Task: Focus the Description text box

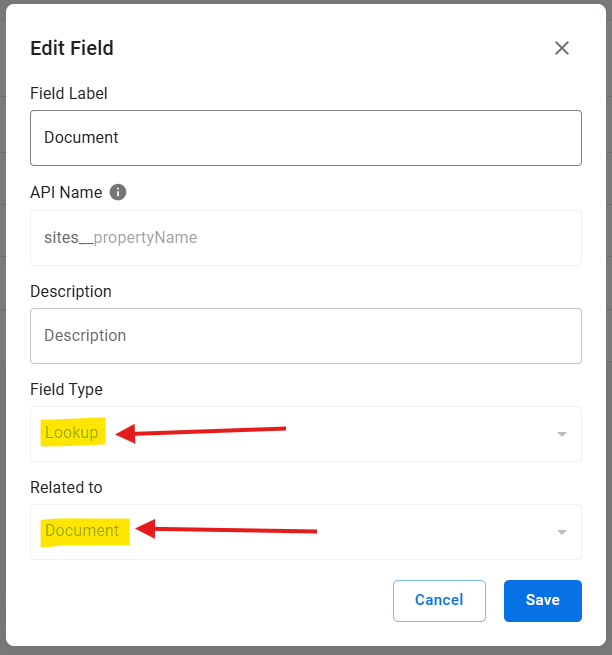Action: pyautogui.click(x=305, y=336)
